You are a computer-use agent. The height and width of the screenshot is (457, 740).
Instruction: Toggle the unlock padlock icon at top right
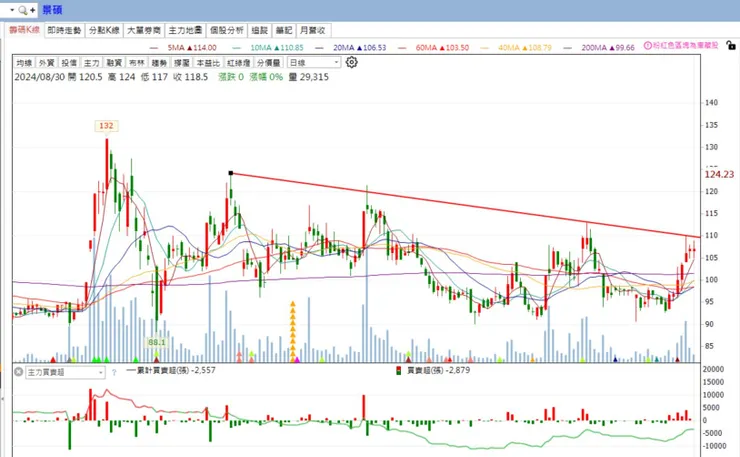[x=731, y=45]
